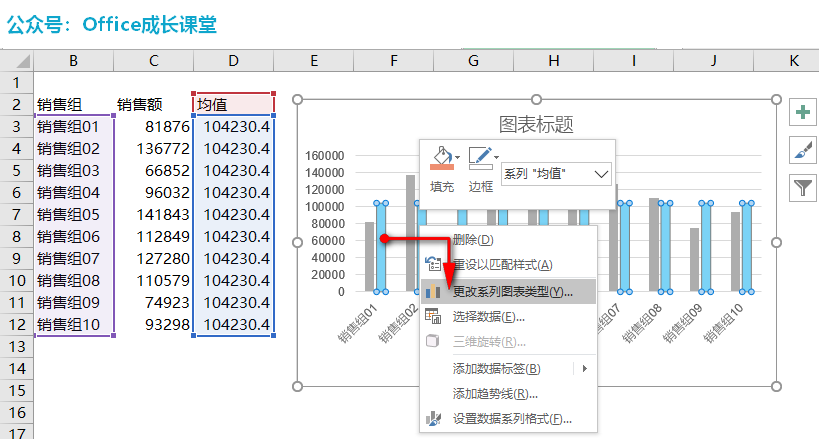Click the blue 均值 bar for 销售组10

point(747,247)
